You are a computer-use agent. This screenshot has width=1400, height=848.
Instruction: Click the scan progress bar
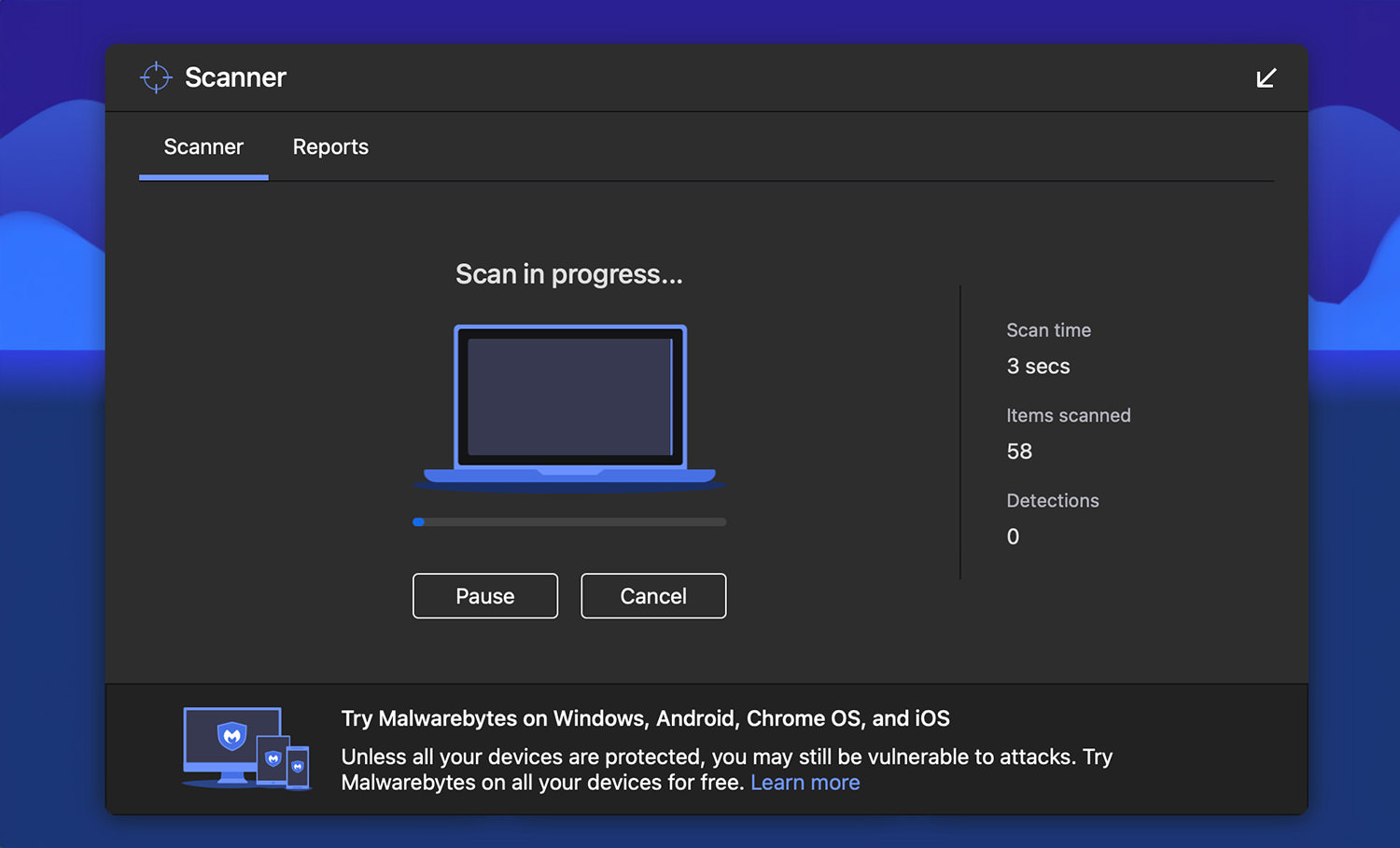(x=569, y=522)
